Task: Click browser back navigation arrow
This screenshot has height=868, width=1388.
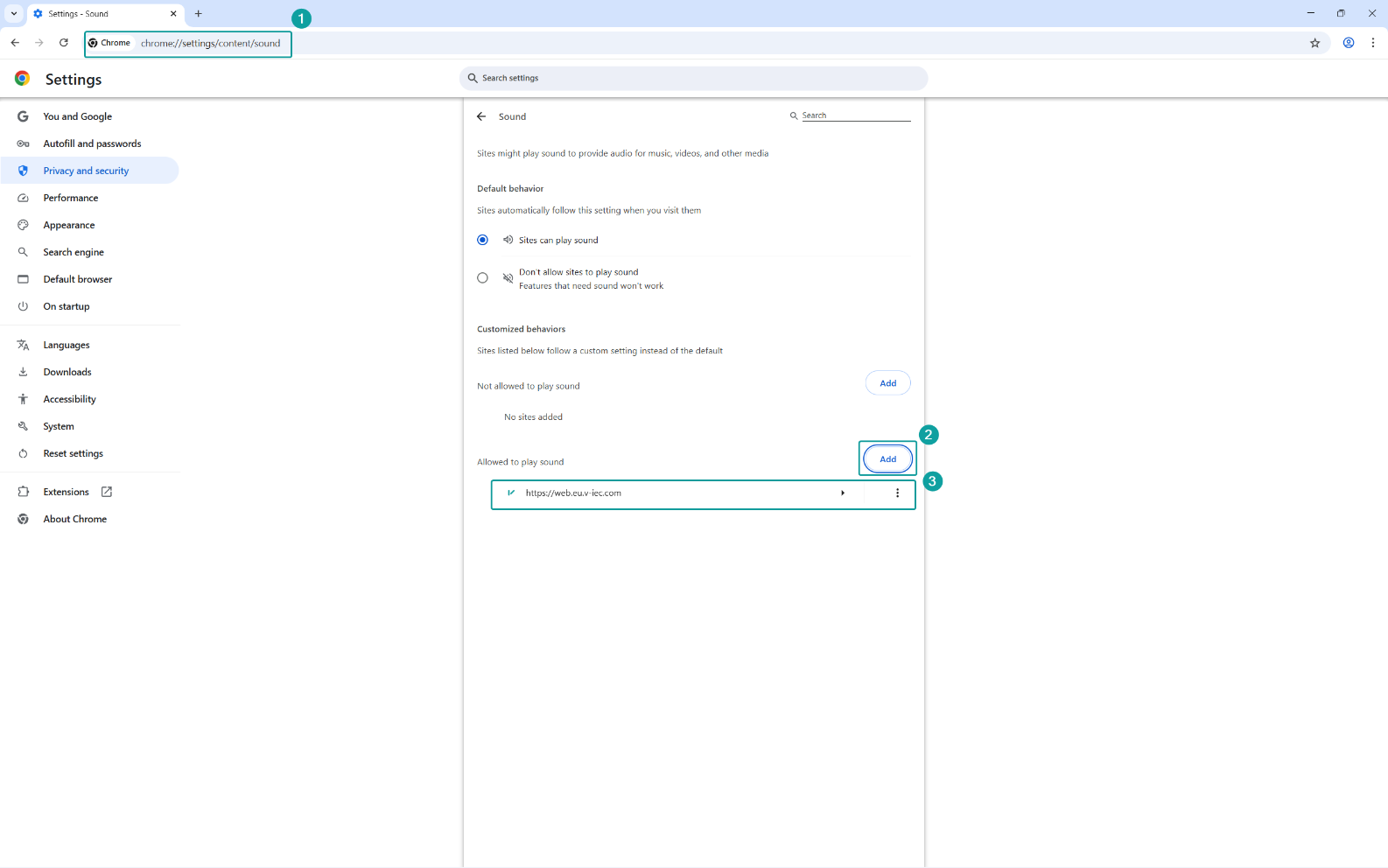Action: click(x=15, y=43)
